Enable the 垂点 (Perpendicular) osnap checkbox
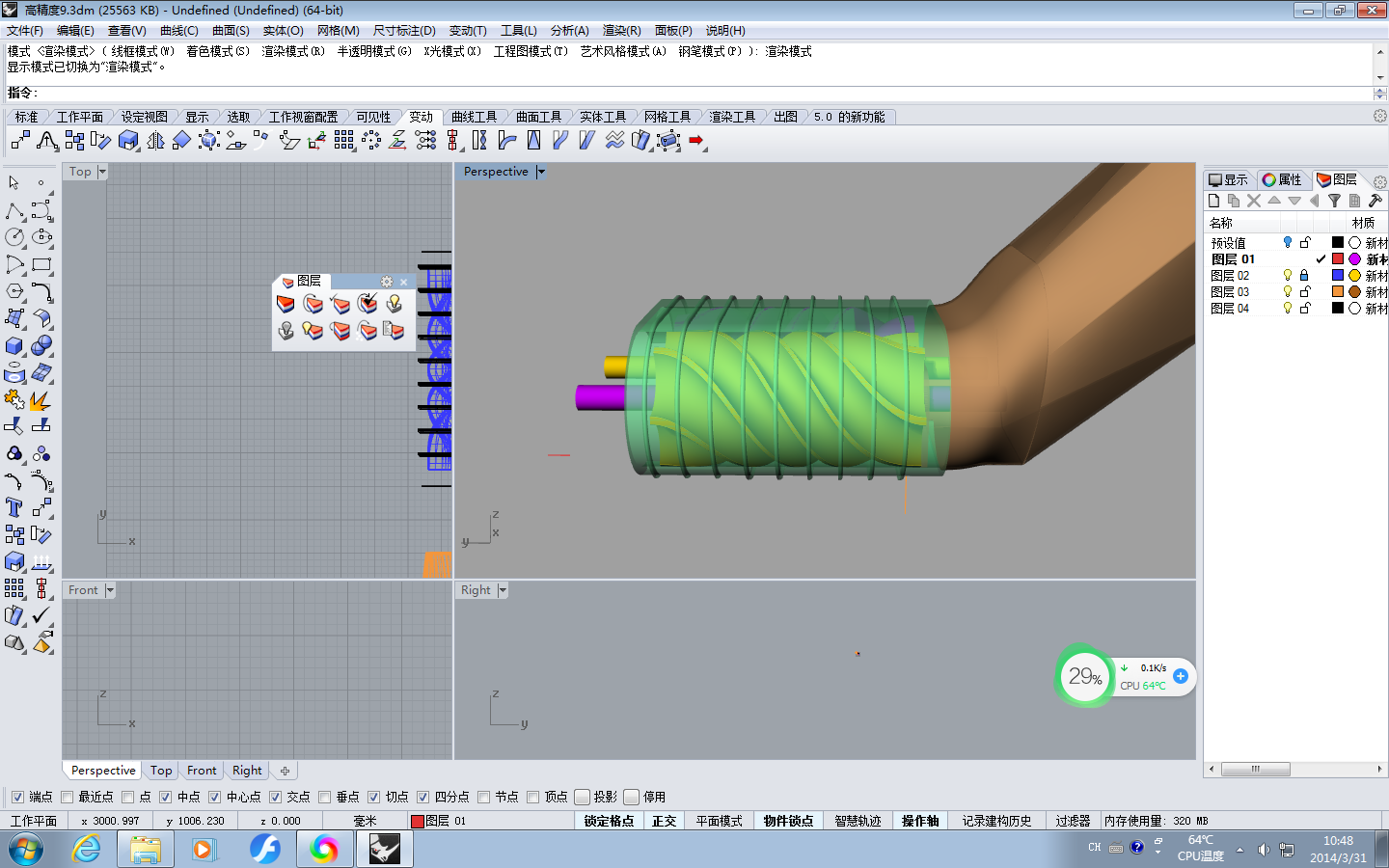 tap(324, 797)
